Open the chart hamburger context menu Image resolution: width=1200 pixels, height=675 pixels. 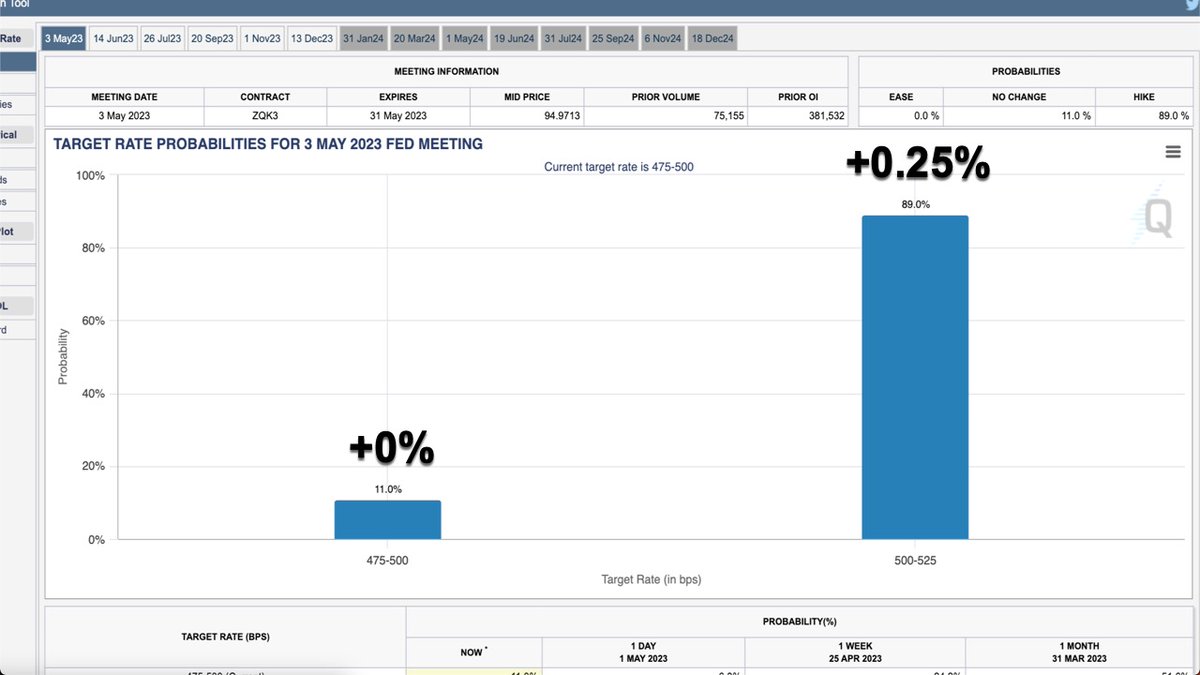[x=1173, y=151]
